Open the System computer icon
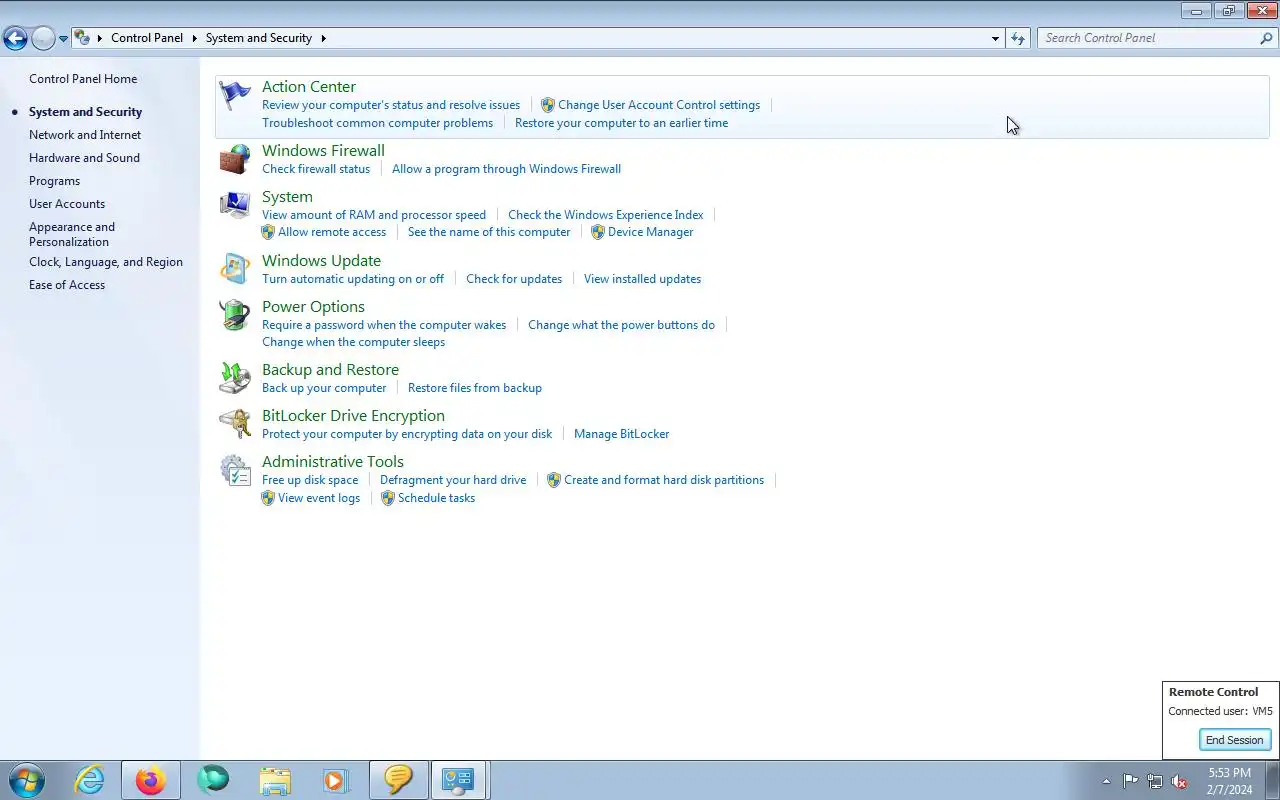The image size is (1280, 800). click(x=235, y=205)
